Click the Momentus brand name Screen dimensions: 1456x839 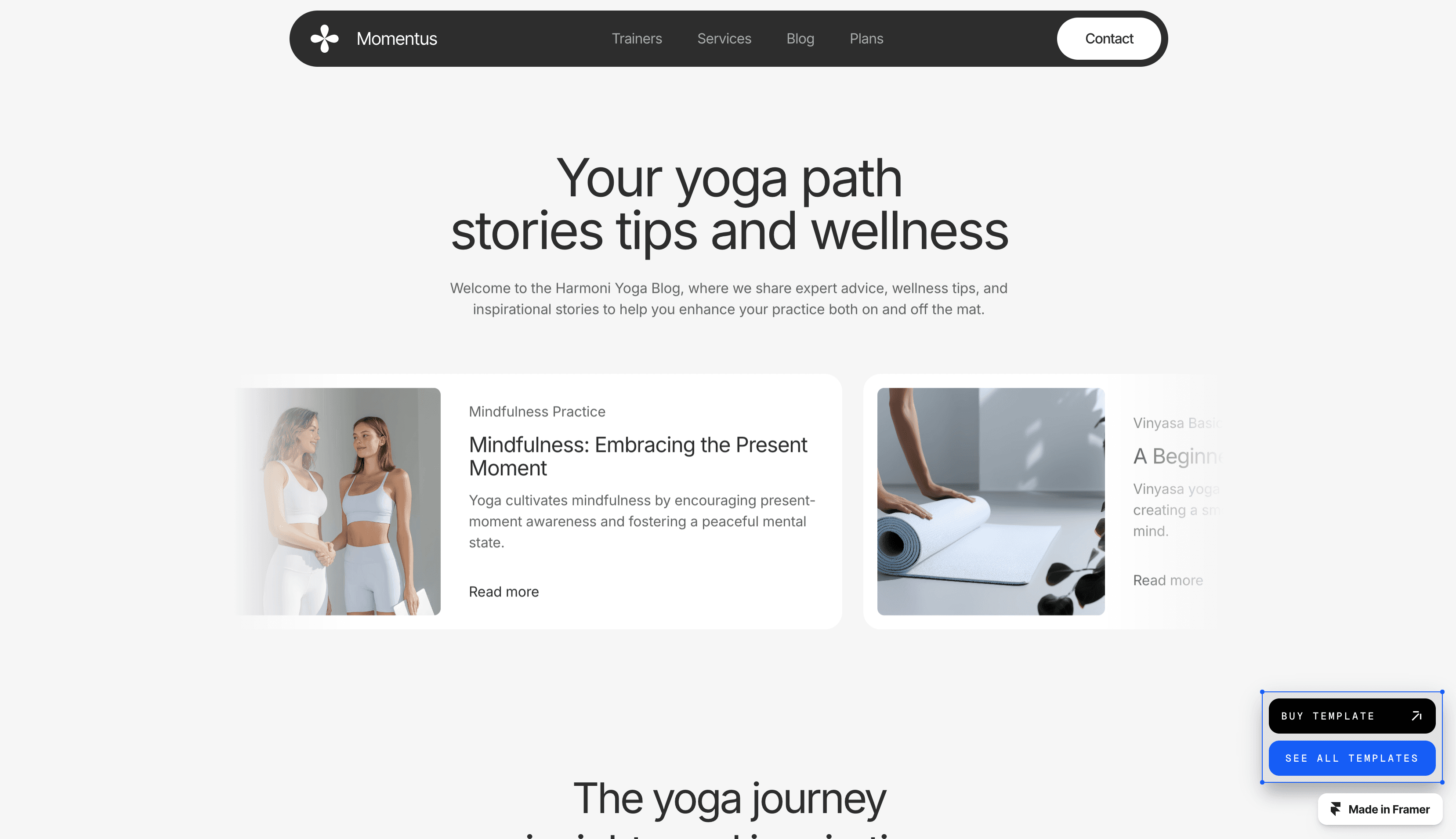click(396, 39)
